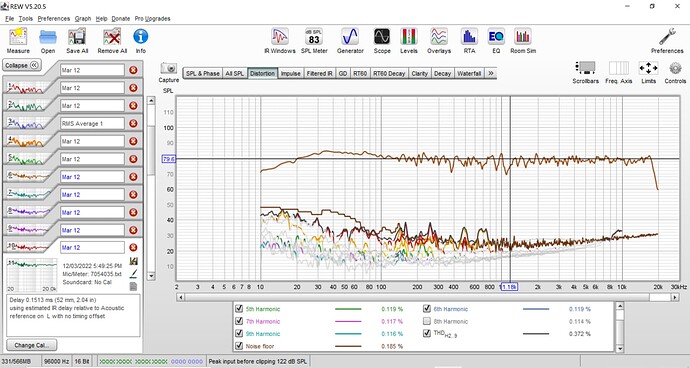Click the save measurement icon beside the date

[x=133, y=261]
